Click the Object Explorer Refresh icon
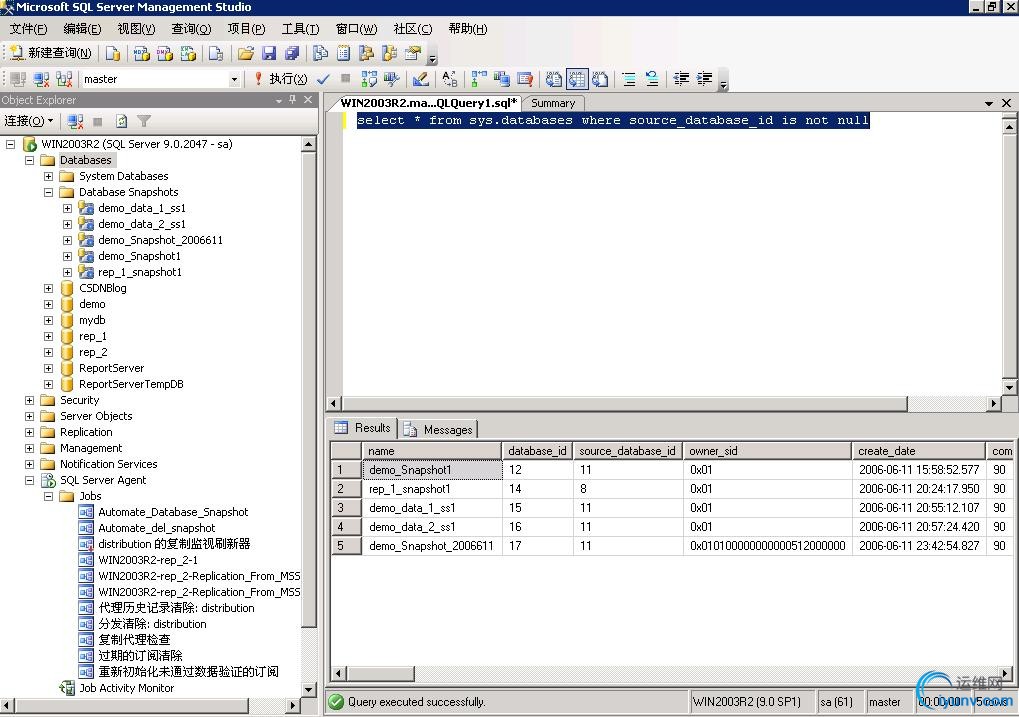 click(x=121, y=121)
